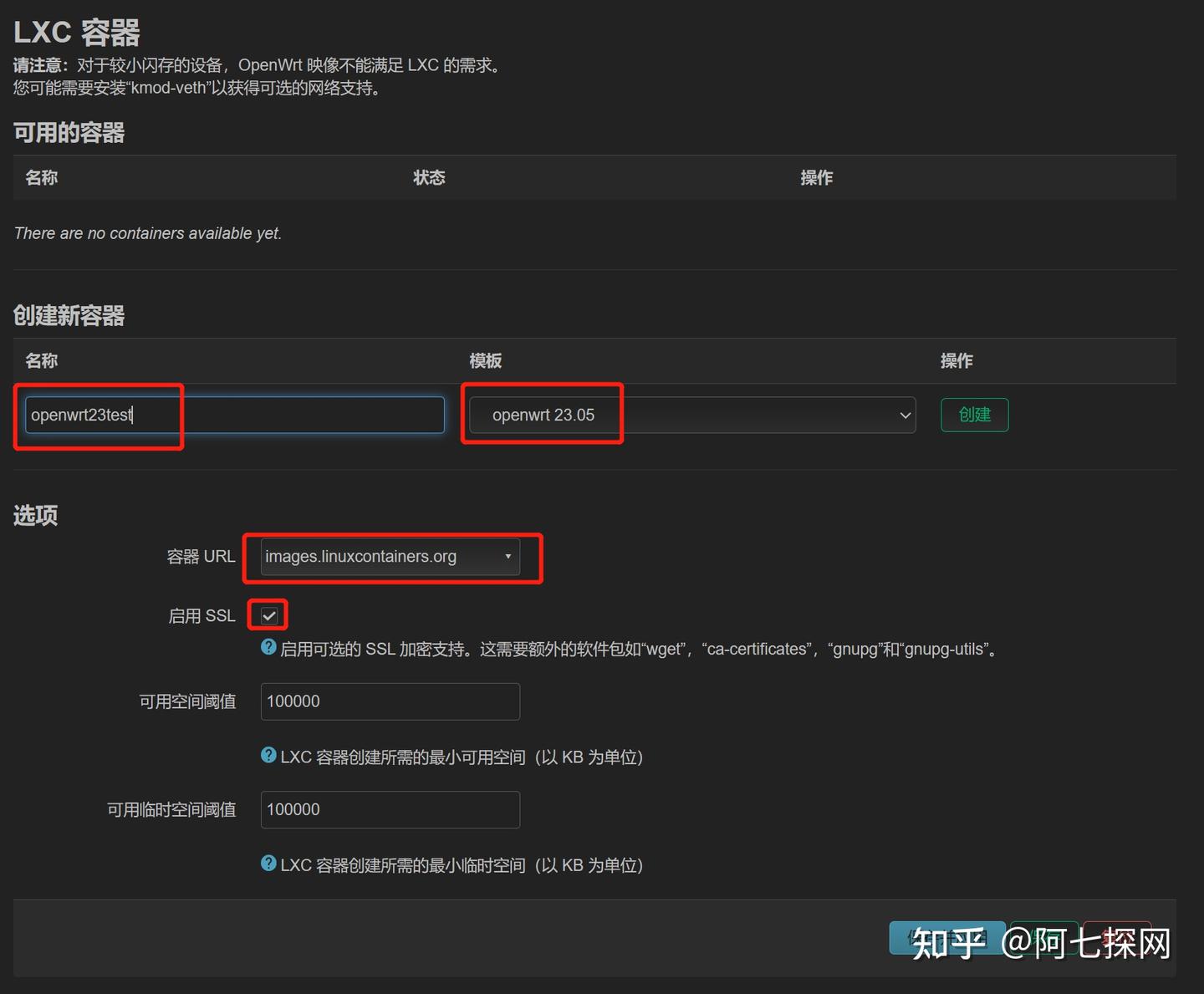
Task: Click the 状态 column header
Action: pos(429,178)
